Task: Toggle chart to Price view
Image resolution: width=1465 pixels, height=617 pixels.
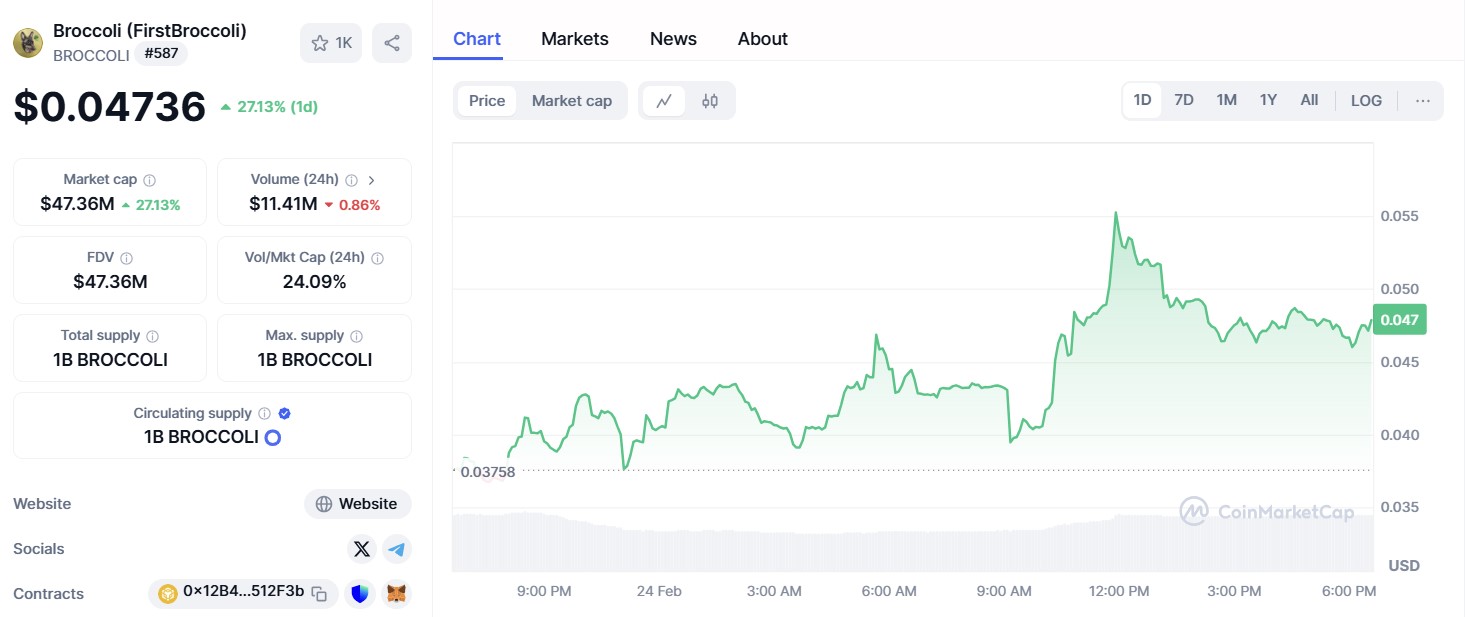Action: tap(487, 101)
